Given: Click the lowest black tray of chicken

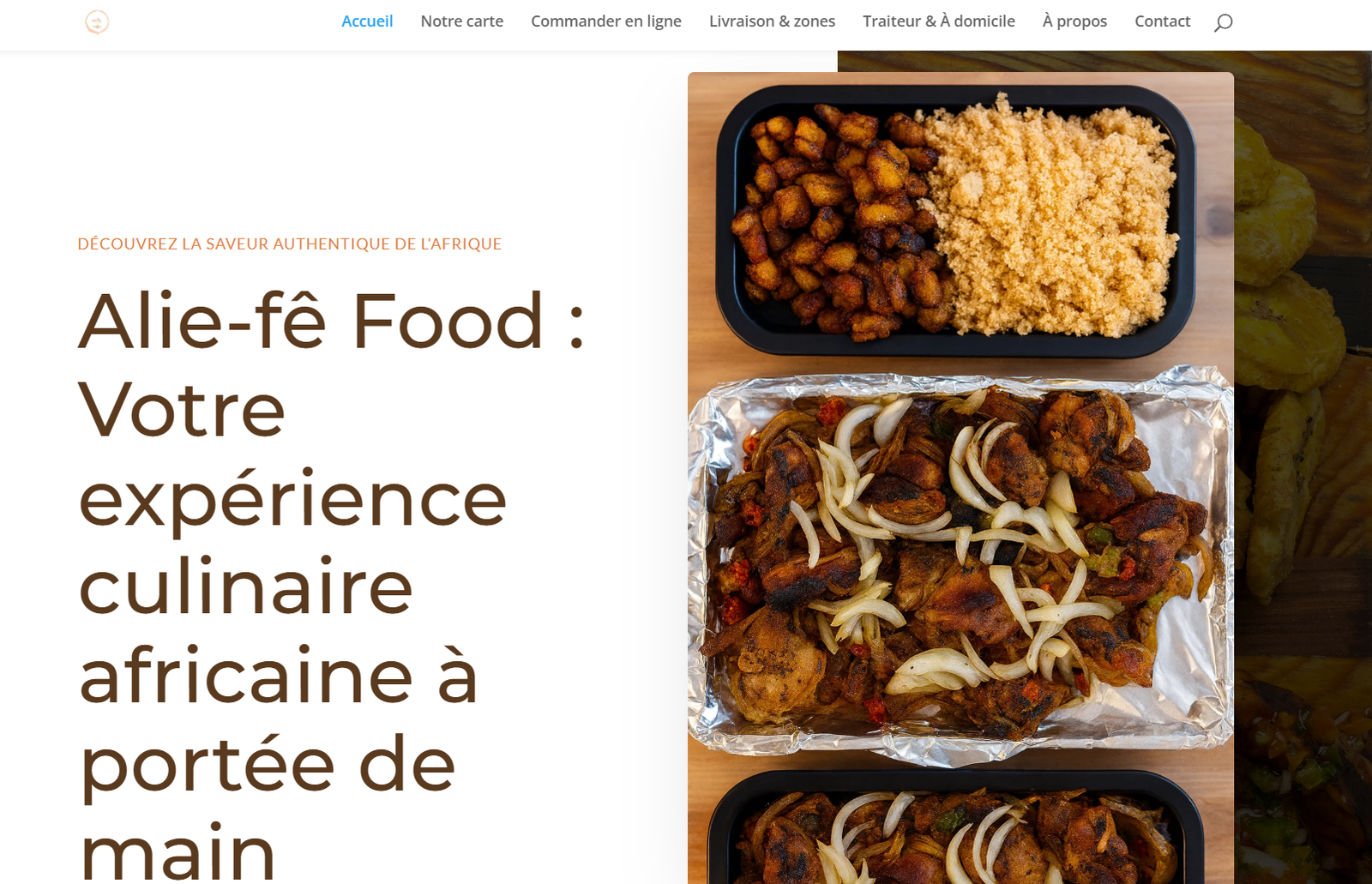Looking at the screenshot, I should click(x=956, y=827).
